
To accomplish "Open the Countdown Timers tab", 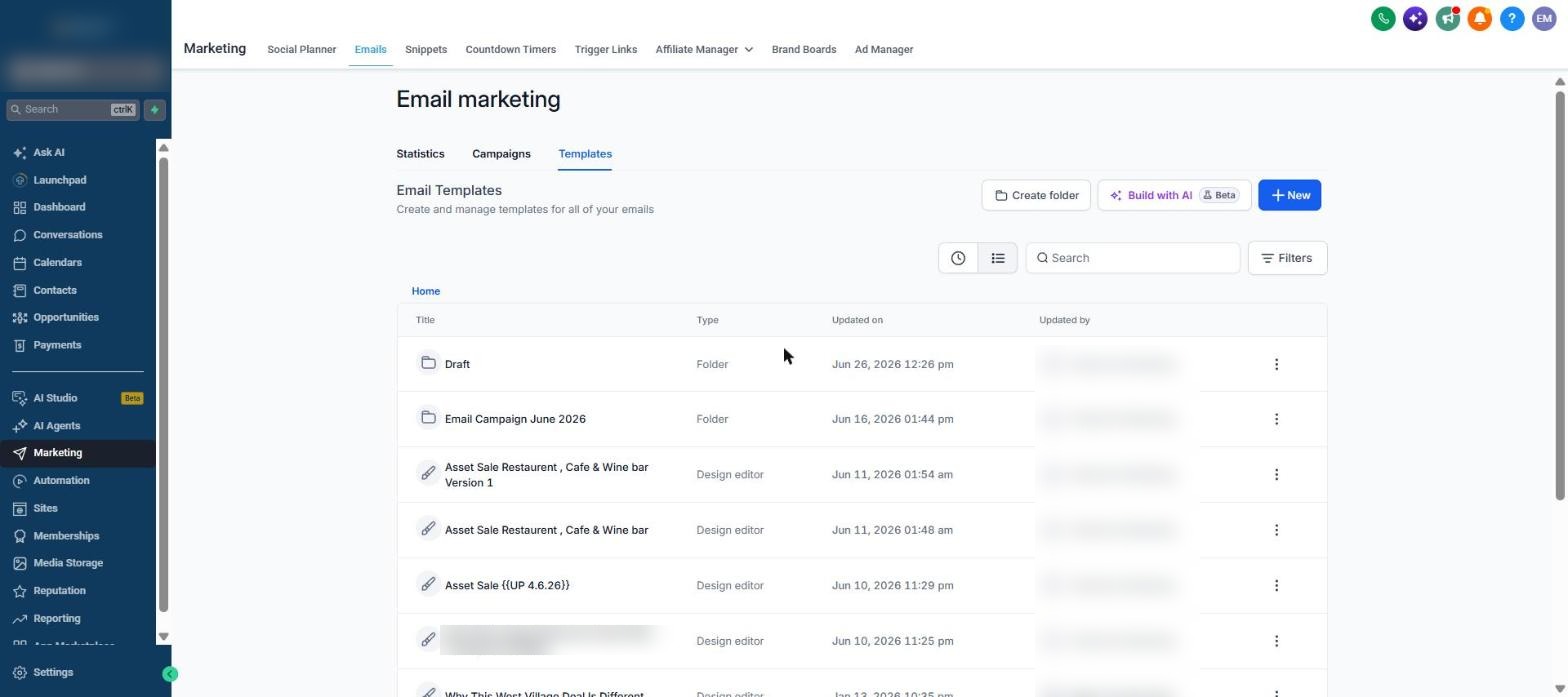I will click(x=510, y=49).
